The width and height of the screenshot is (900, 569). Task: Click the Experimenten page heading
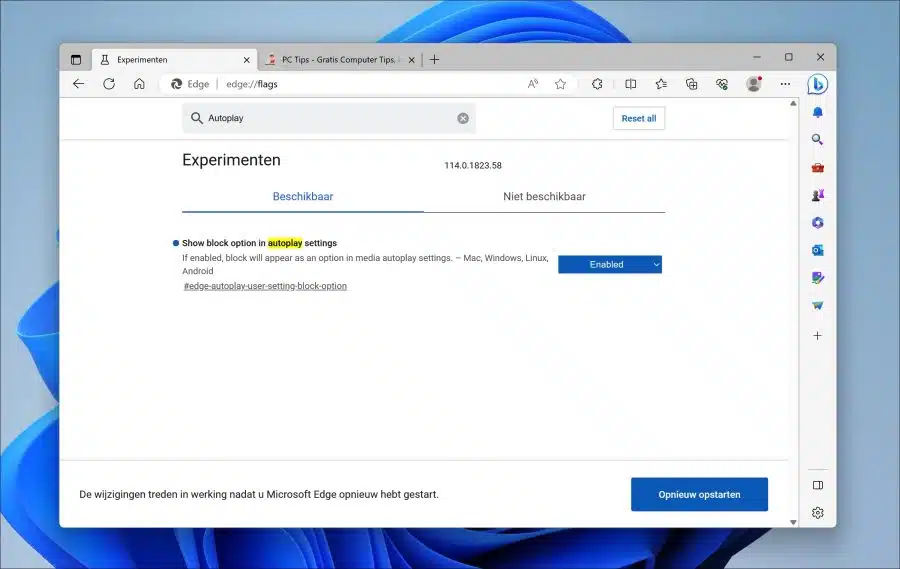pos(231,160)
